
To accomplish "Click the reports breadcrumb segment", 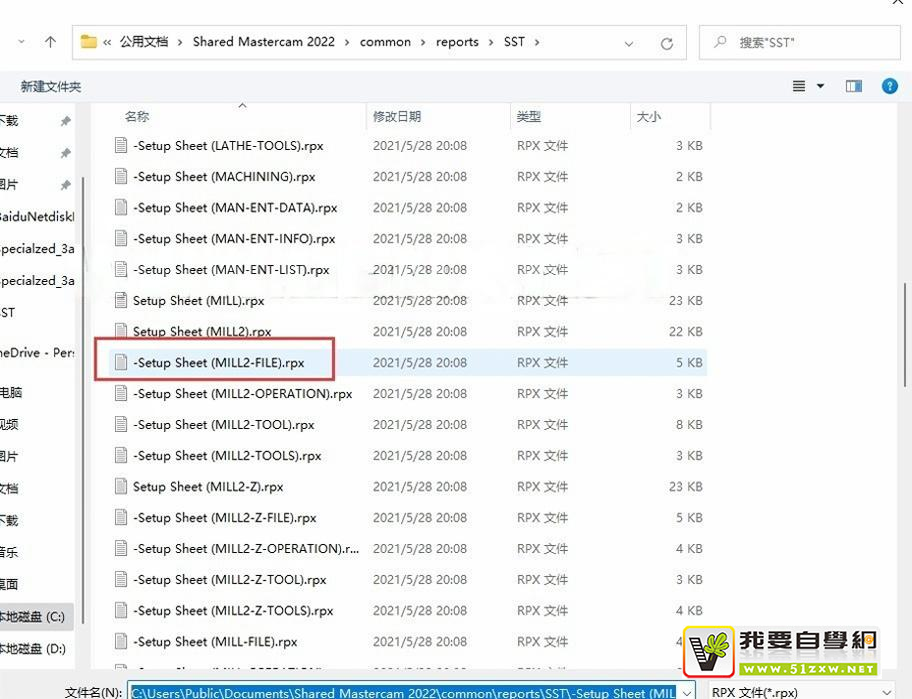I will [x=457, y=42].
